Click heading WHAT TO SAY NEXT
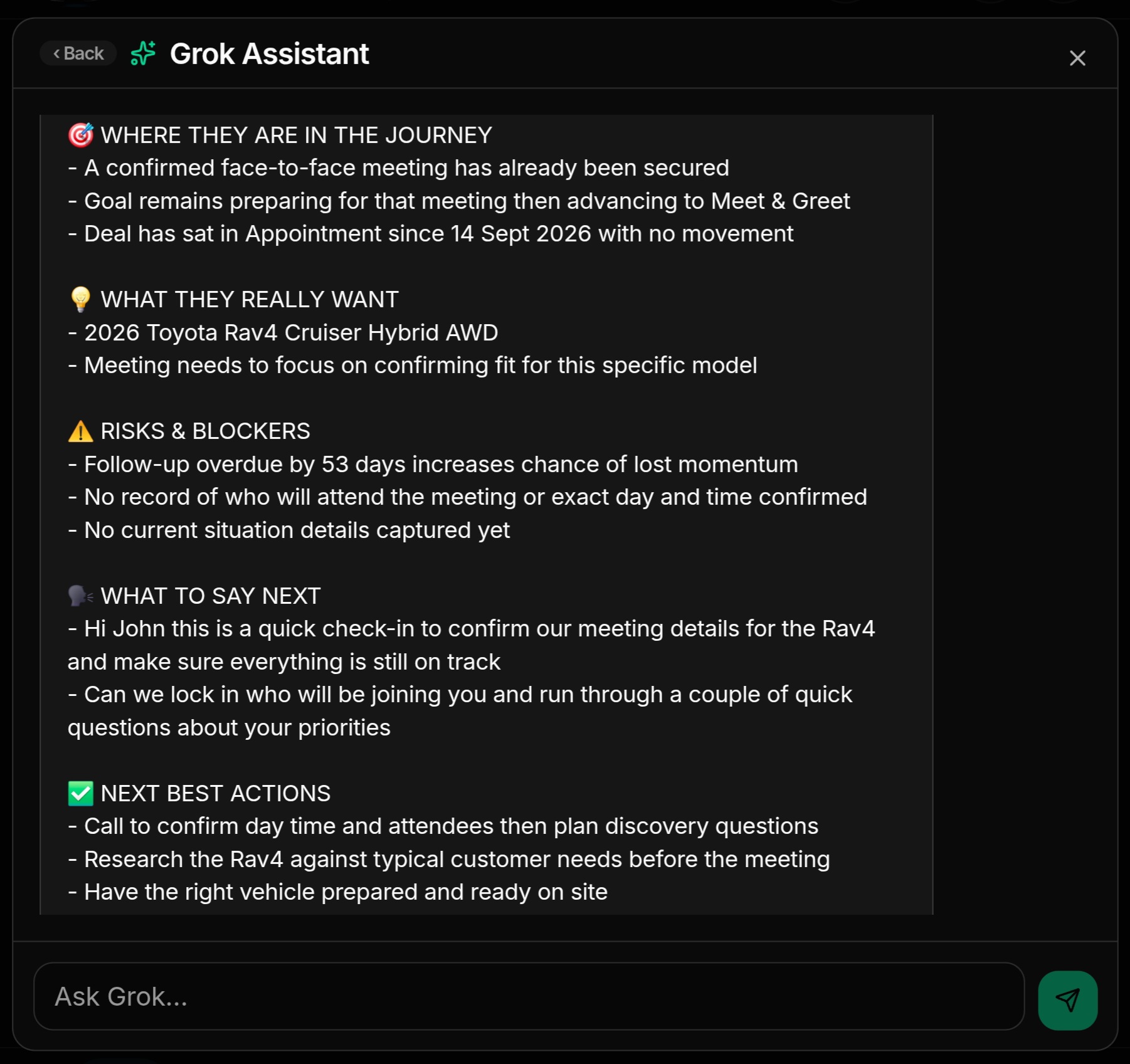The width and height of the screenshot is (1130, 1064). tap(211, 596)
